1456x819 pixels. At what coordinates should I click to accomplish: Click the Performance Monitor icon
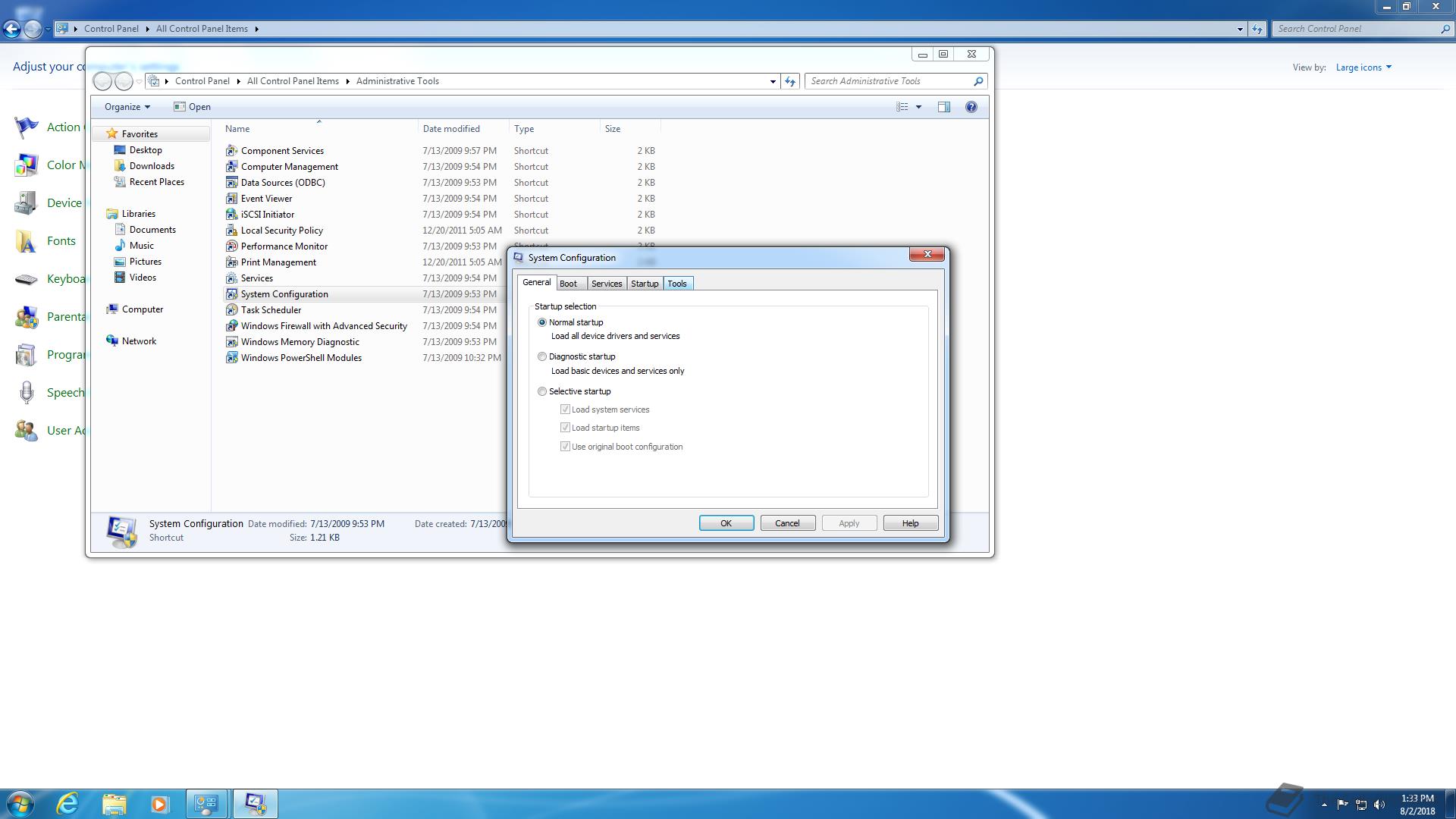pos(231,246)
